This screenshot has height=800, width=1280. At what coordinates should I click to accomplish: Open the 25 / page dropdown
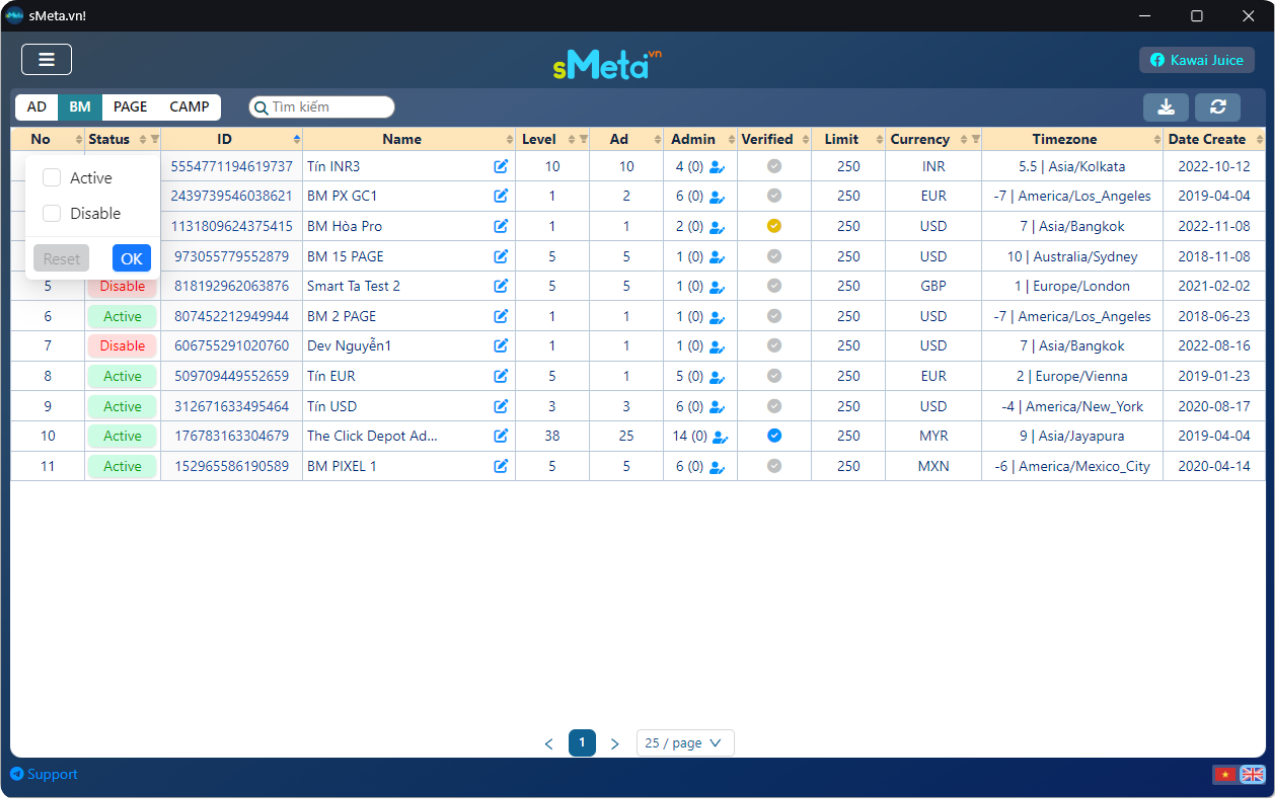(x=685, y=743)
